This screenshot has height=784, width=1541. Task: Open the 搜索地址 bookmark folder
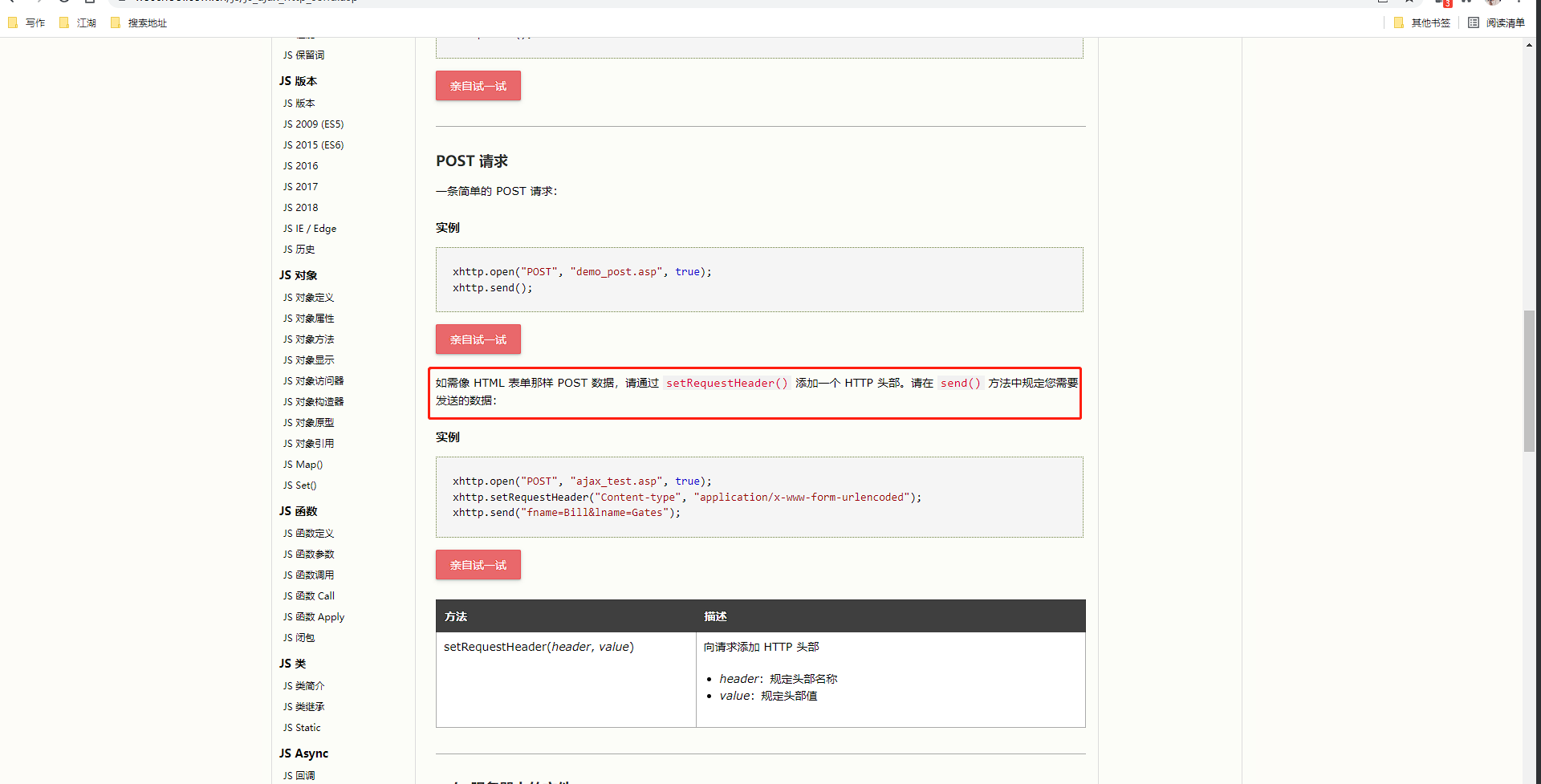[x=139, y=23]
